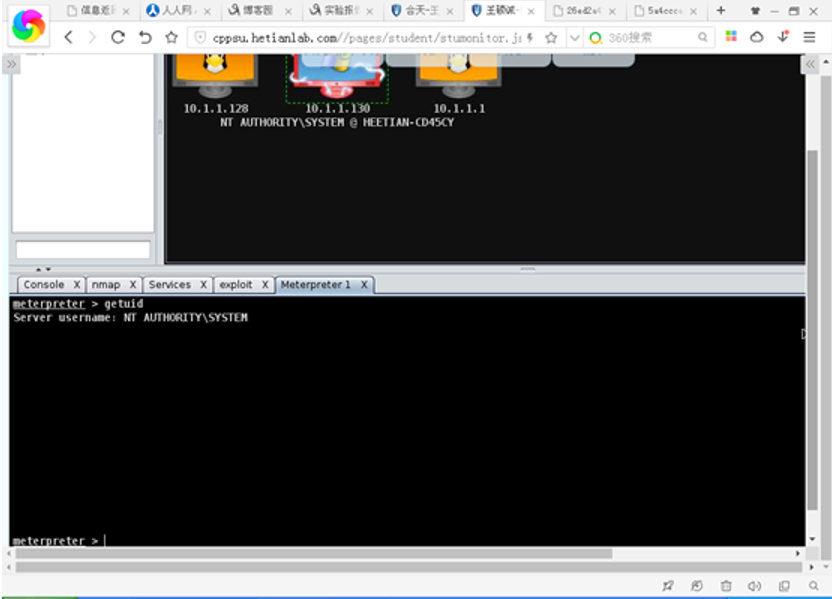Image resolution: width=832 pixels, height=599 pixels.
Task: Click the trash icon in the status bar
Action: click(x=726, y=586)
